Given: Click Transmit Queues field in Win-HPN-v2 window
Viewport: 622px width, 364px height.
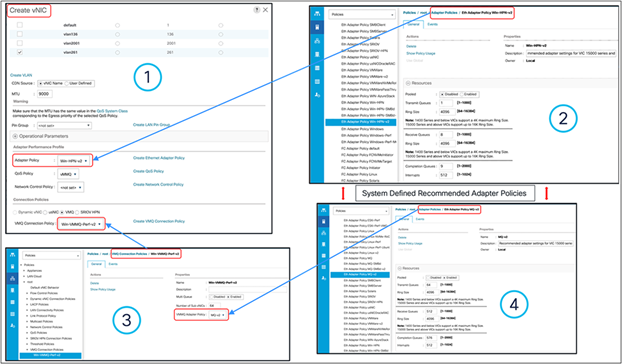Looking at the screenshot, I should coord(446,103).
